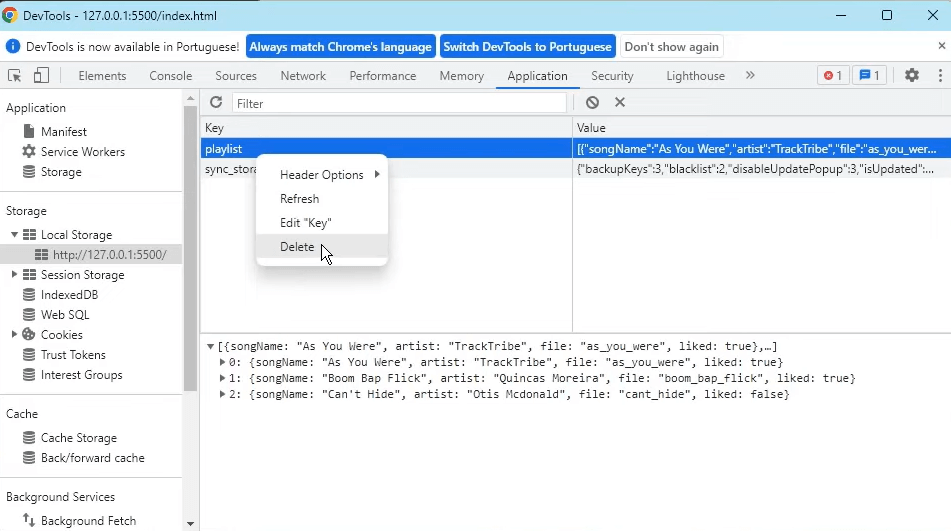Click the inspect element picker icon
The height and width of the screenshot is (531, 951).
click(x=15, y=76)
